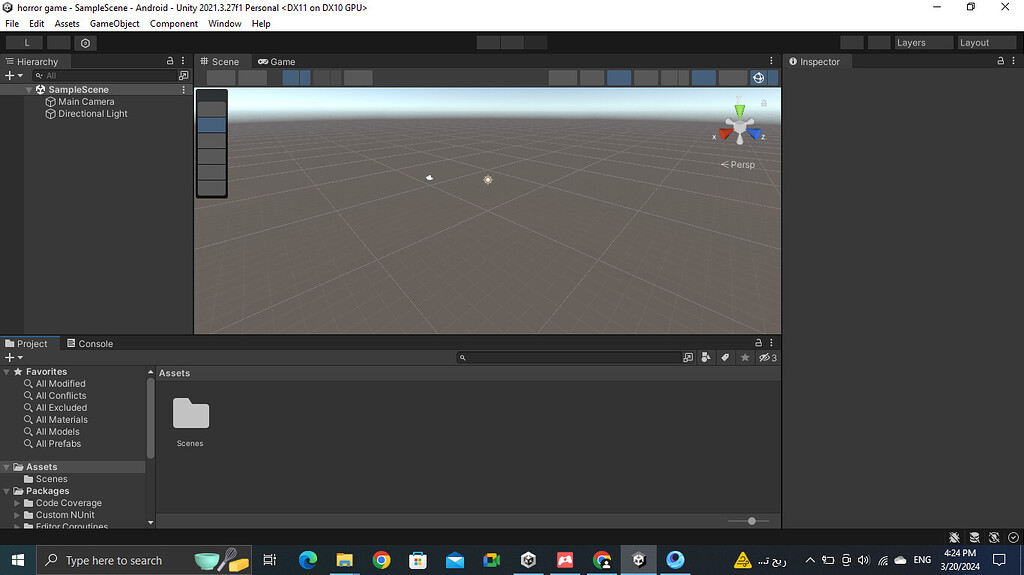
Task: Click auto-generate lighting icon in status bar
Action: tap(994, 537)
